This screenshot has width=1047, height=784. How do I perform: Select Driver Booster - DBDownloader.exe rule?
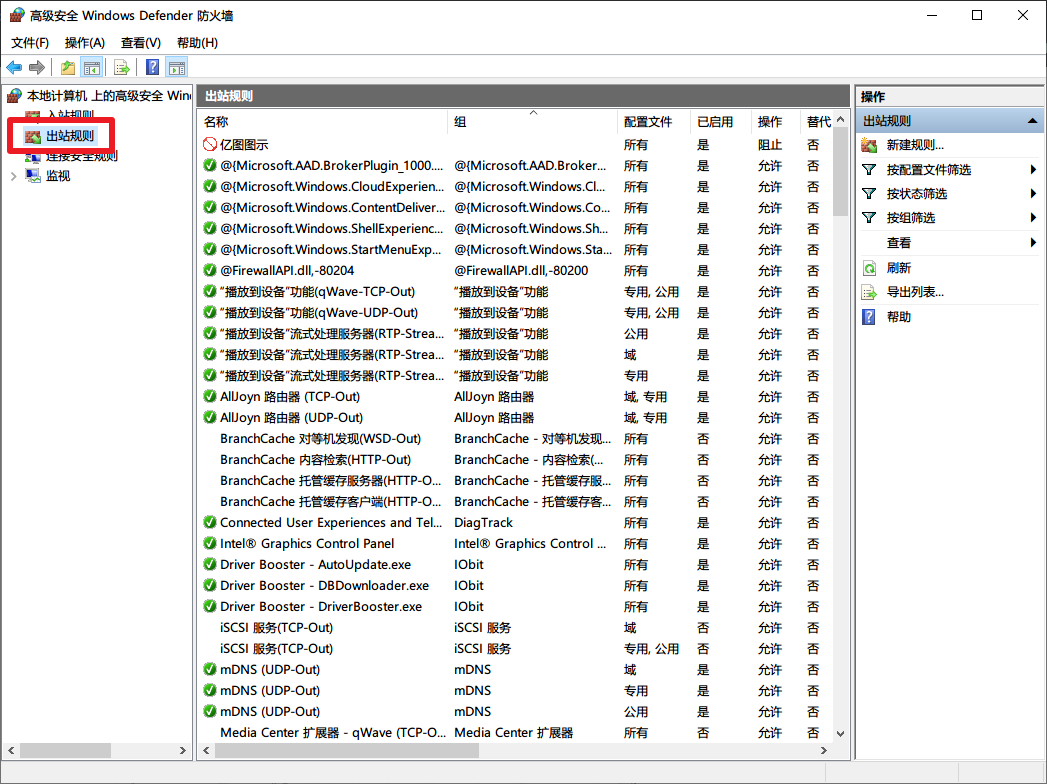point(515,586)
